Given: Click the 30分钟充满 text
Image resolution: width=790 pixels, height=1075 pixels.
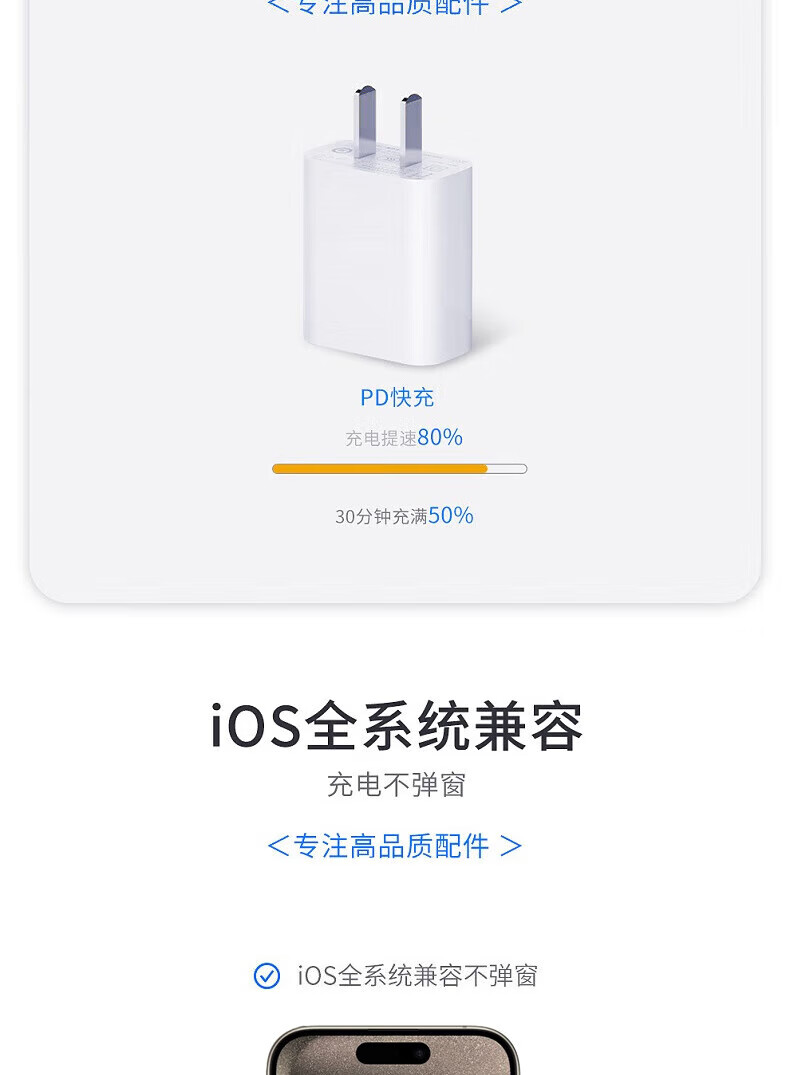Looking at the screenshot, I should click(x=381, y=516).
